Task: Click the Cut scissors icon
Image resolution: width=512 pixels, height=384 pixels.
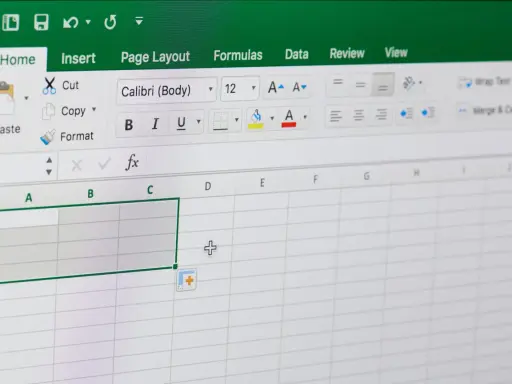Action: [49, 86]
